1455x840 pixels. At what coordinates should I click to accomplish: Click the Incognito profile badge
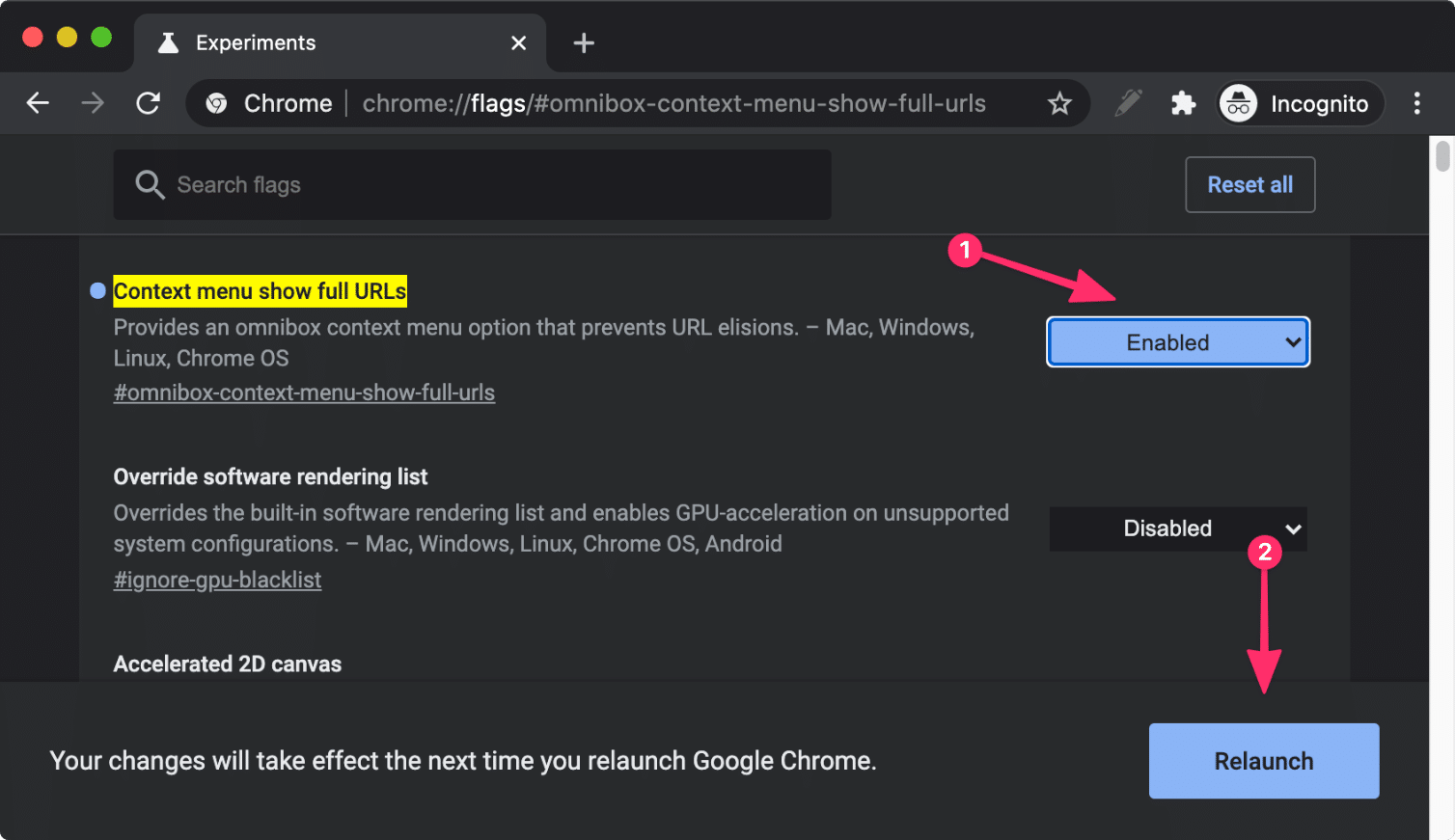[x=1299, y=103]
